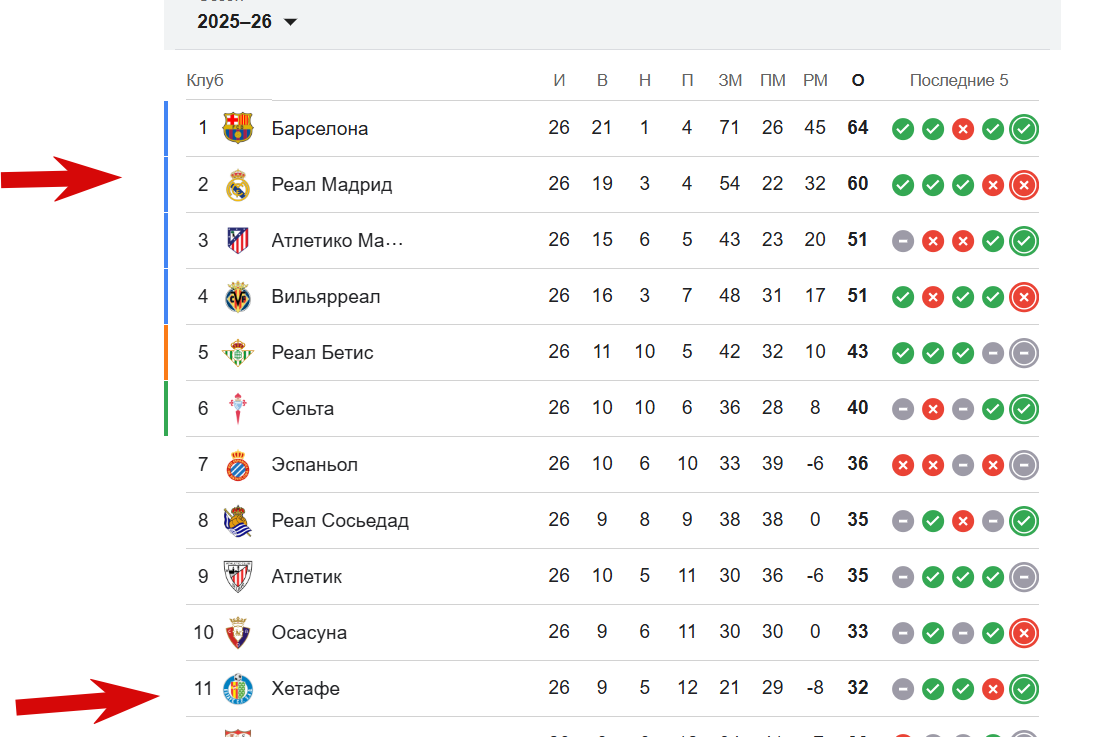Click the Real Madrid crest icon
The image size is (1108, 737).
click(x=238, y=185)
